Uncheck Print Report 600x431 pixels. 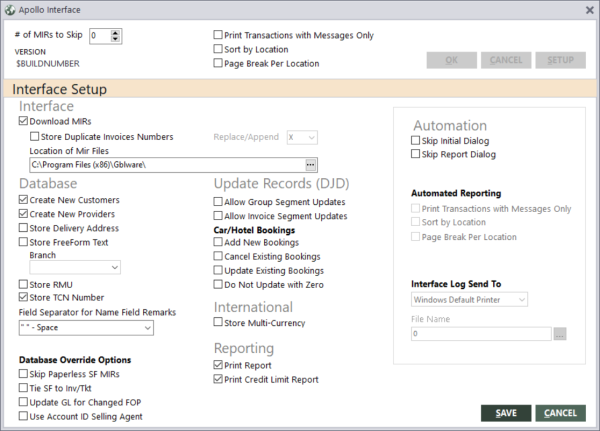tap(218, 365)
